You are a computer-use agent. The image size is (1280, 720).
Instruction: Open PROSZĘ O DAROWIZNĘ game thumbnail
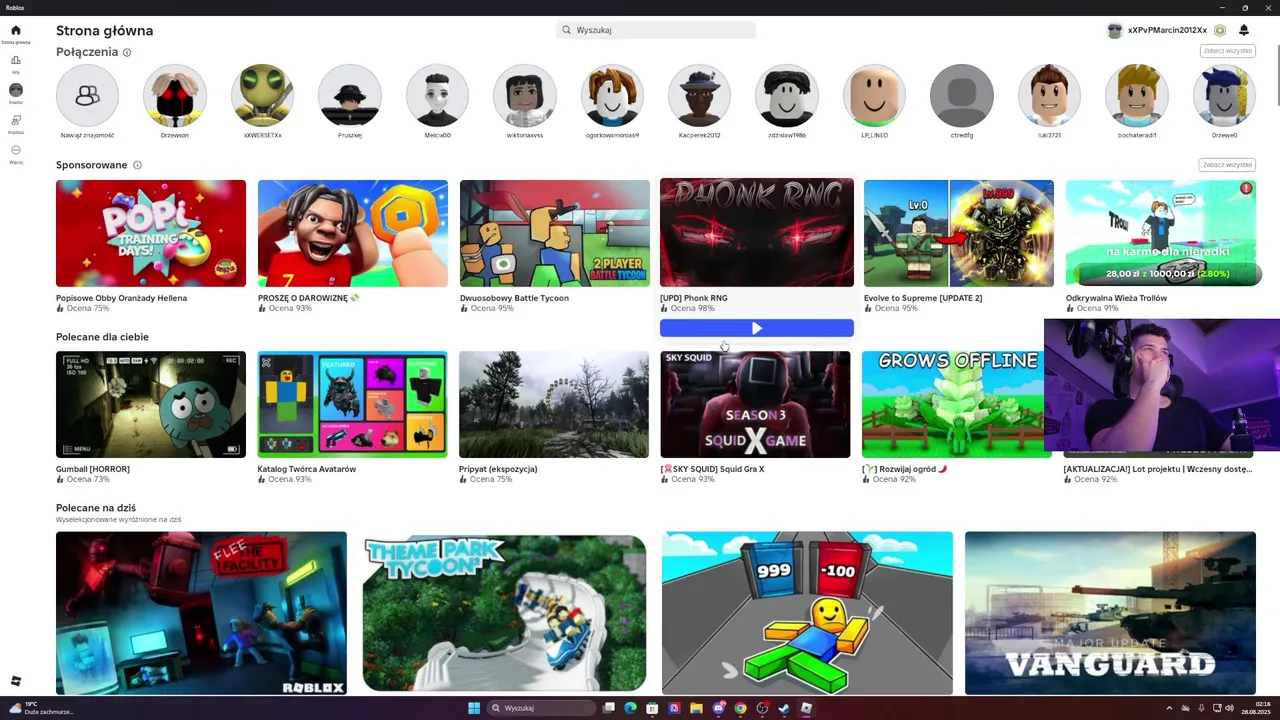353,233
